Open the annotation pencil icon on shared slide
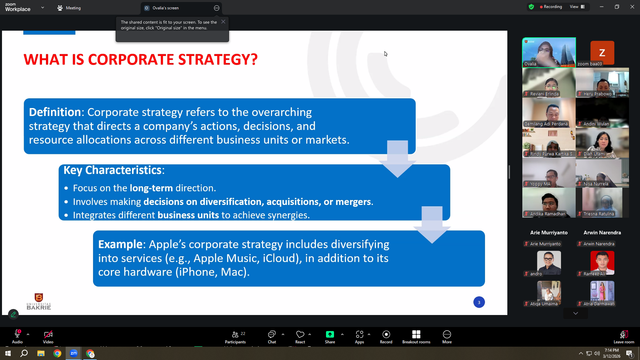Image resolution: width=640 pixels, height=360 pixels. tap(13, 314)
